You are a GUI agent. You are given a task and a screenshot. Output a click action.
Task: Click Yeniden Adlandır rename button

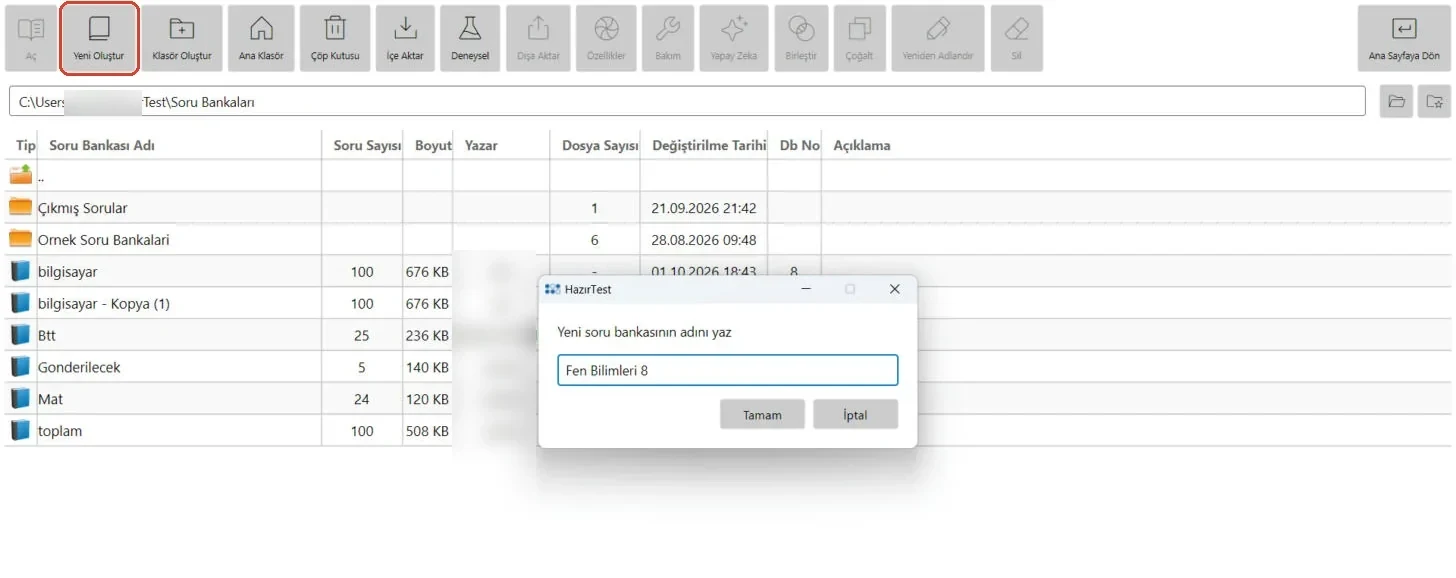point(938,38)
